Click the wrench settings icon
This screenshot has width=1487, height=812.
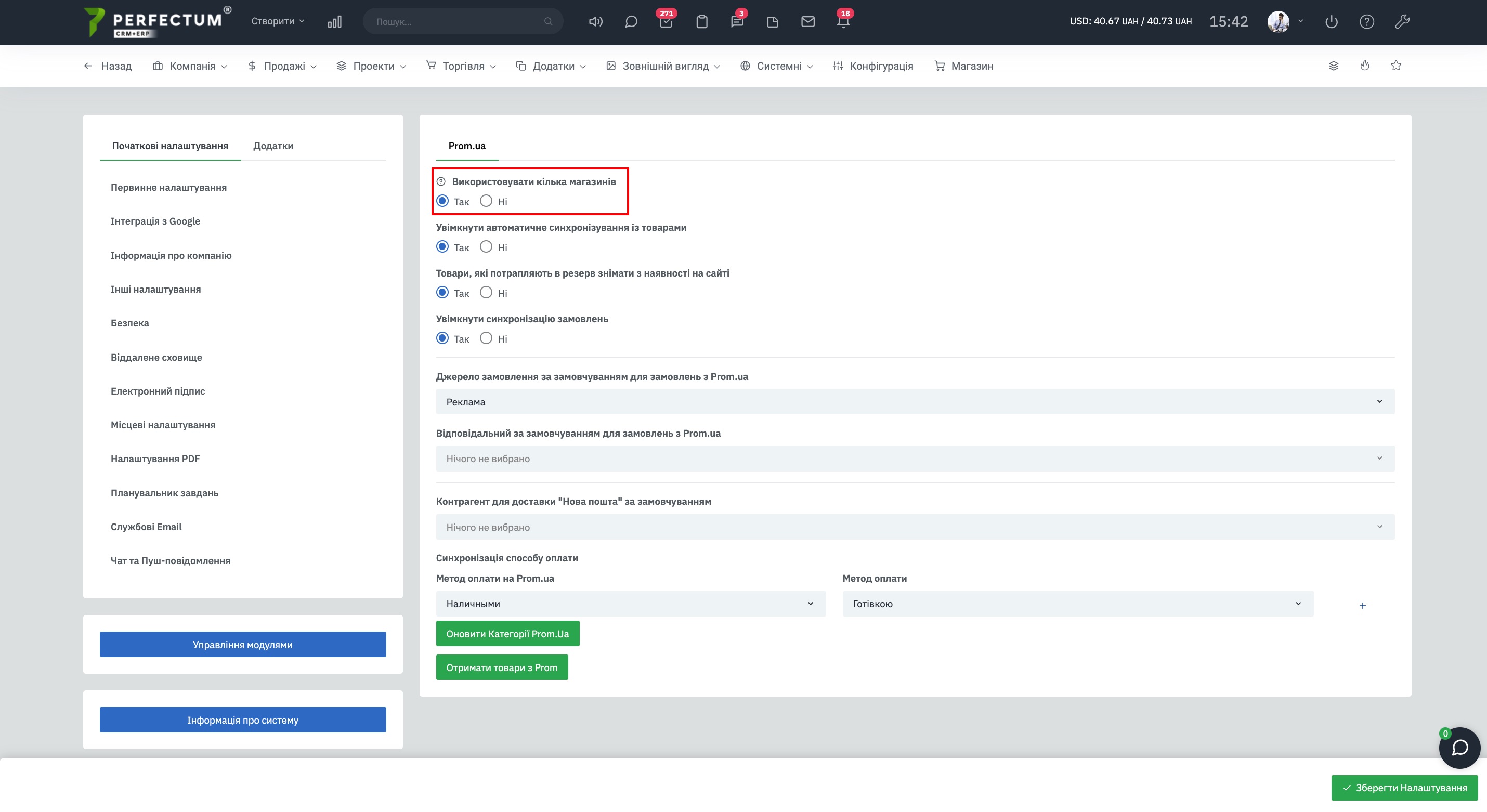[x=1402, y=22]
